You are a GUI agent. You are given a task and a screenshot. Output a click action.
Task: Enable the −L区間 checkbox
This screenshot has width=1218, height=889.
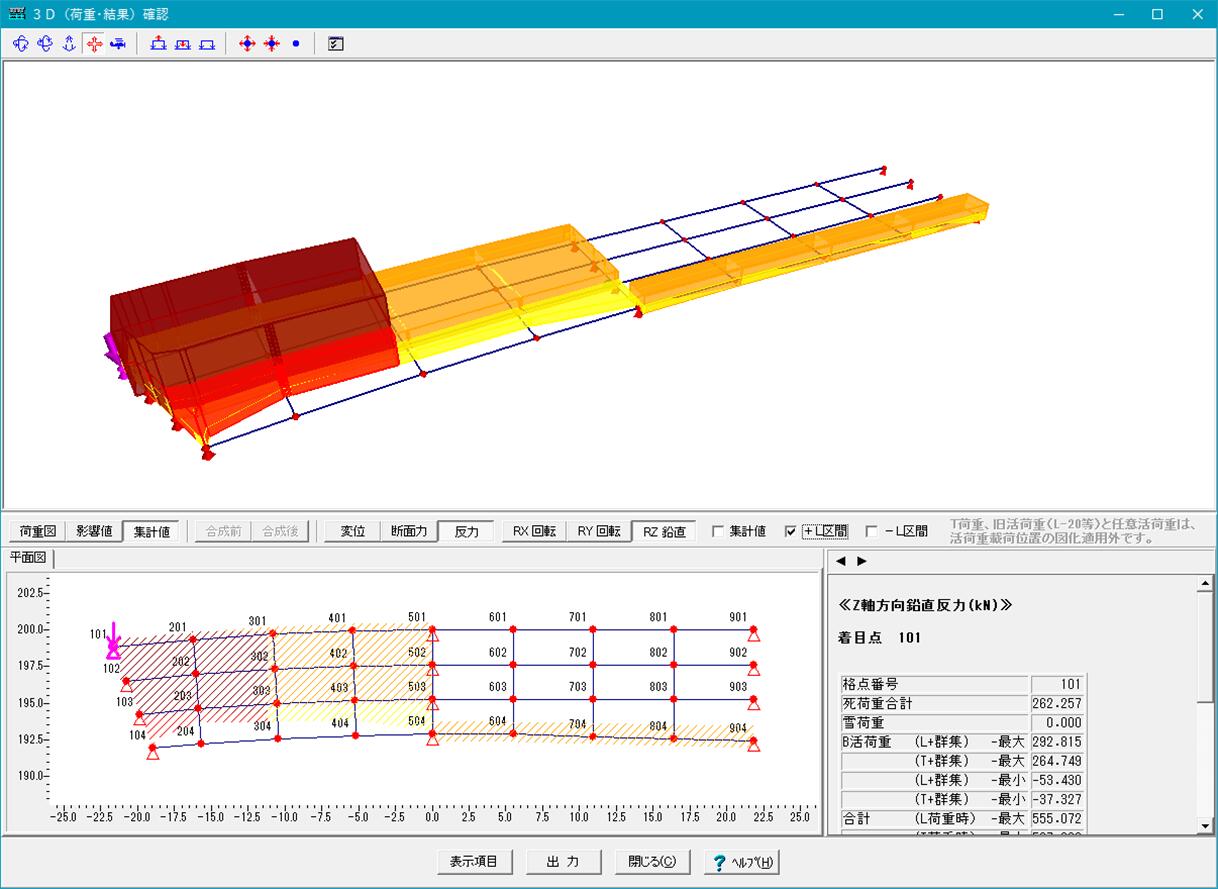pyautogui.click(x=871, y=532)
